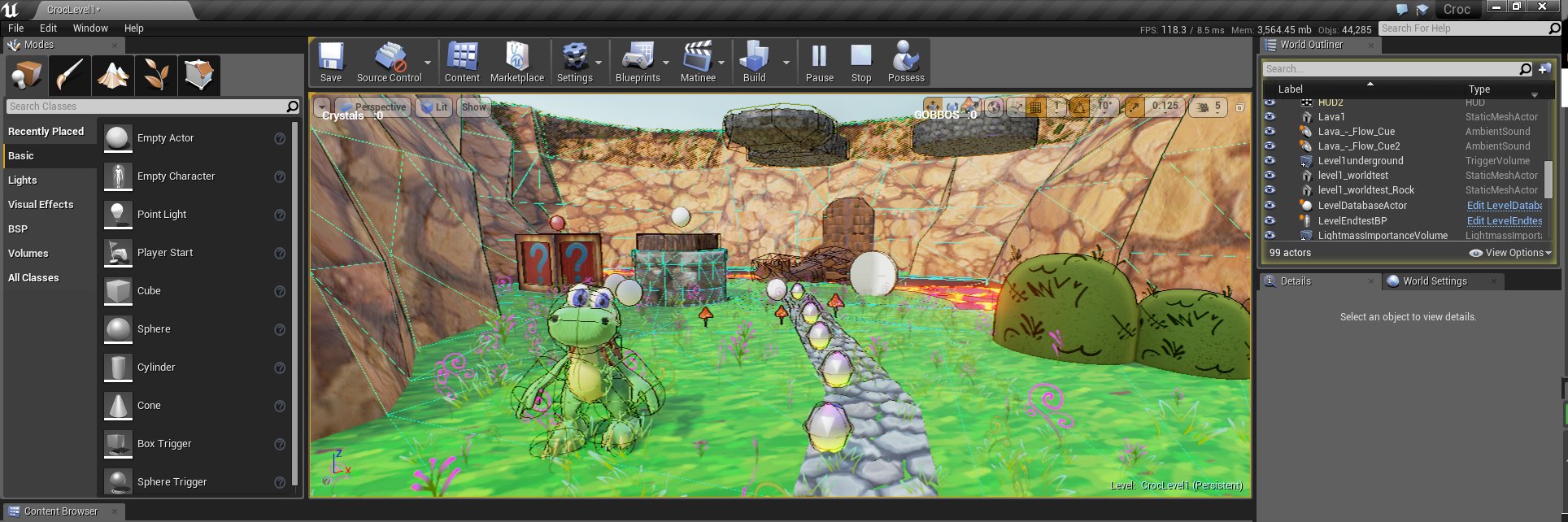Image resolution: width=1568 pixels, height=522 pixels.
Task: Open camera speed dropdown showing 5
Action: (x=1208, y=107)
